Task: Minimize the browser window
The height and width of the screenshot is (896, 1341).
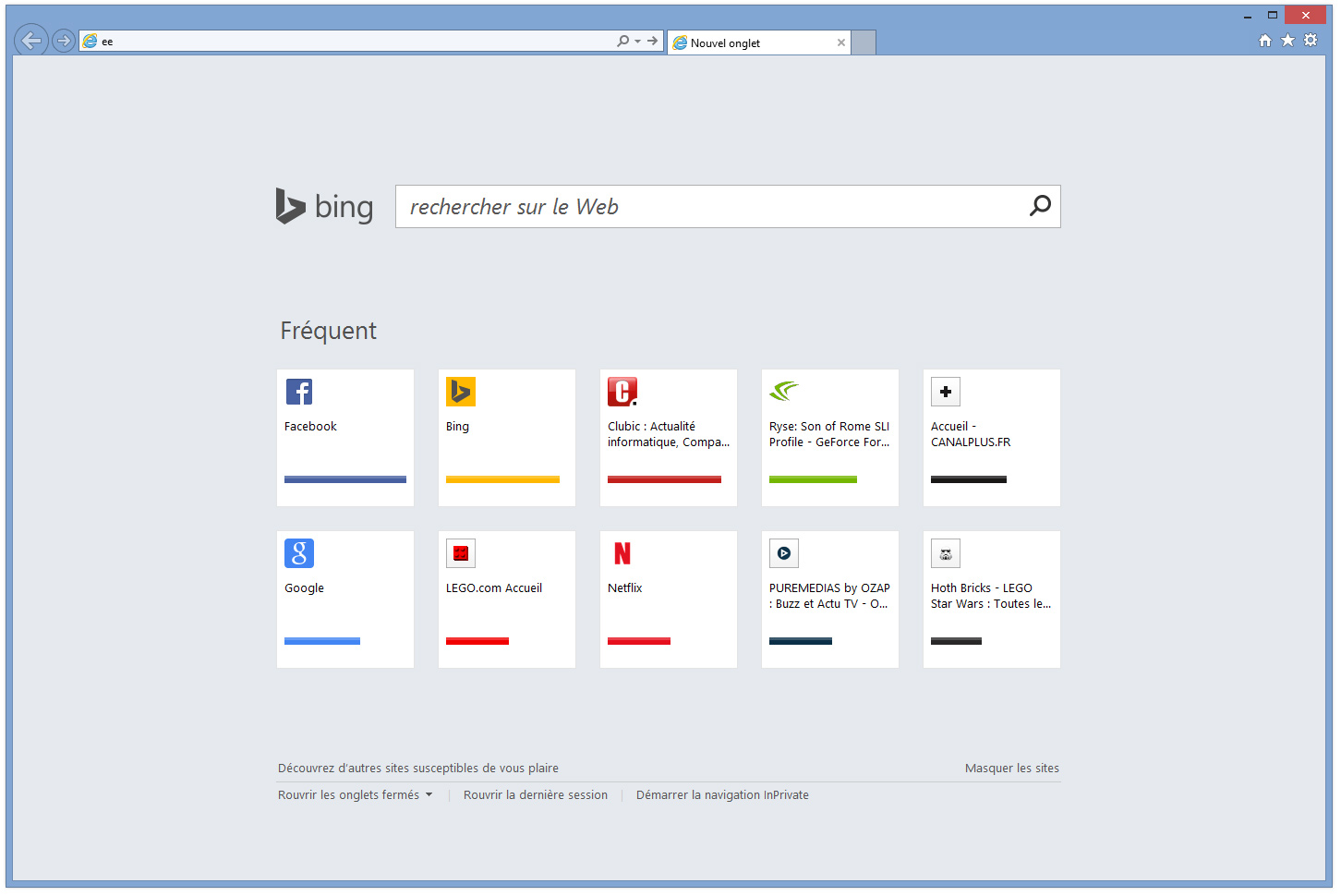Action: [x=1248, y=16]
